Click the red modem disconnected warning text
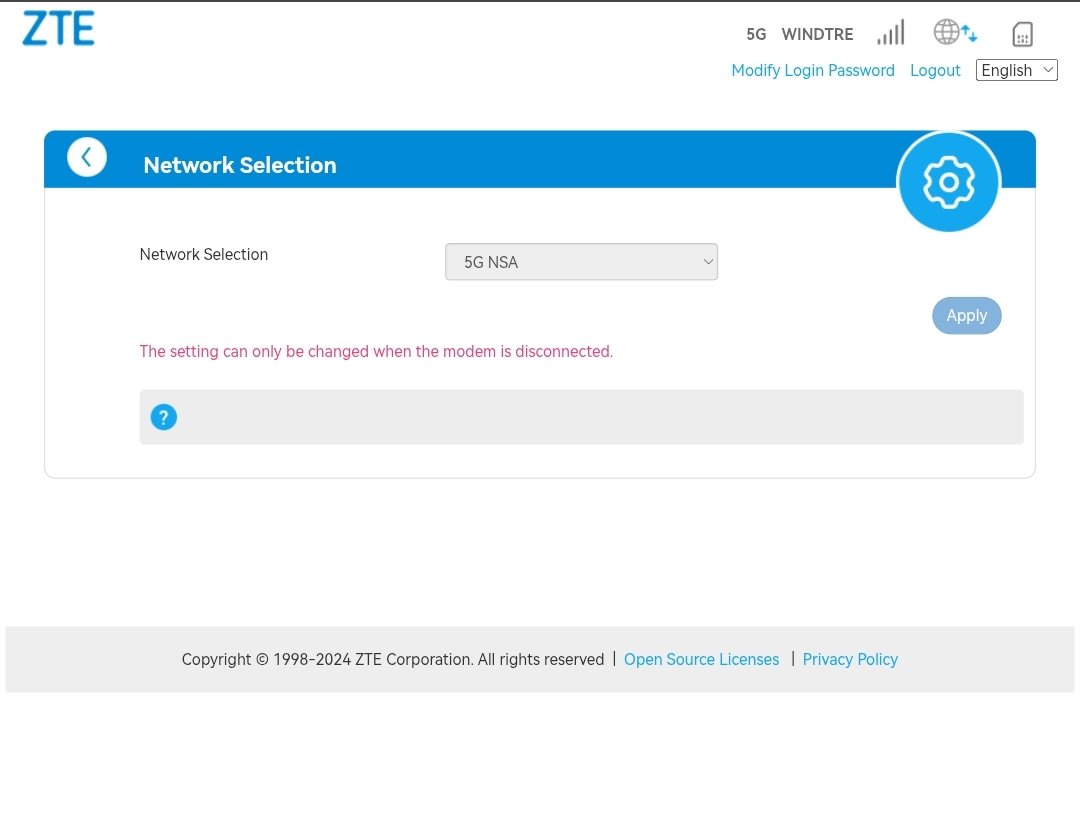1080x813 pixels. (376, 351)
